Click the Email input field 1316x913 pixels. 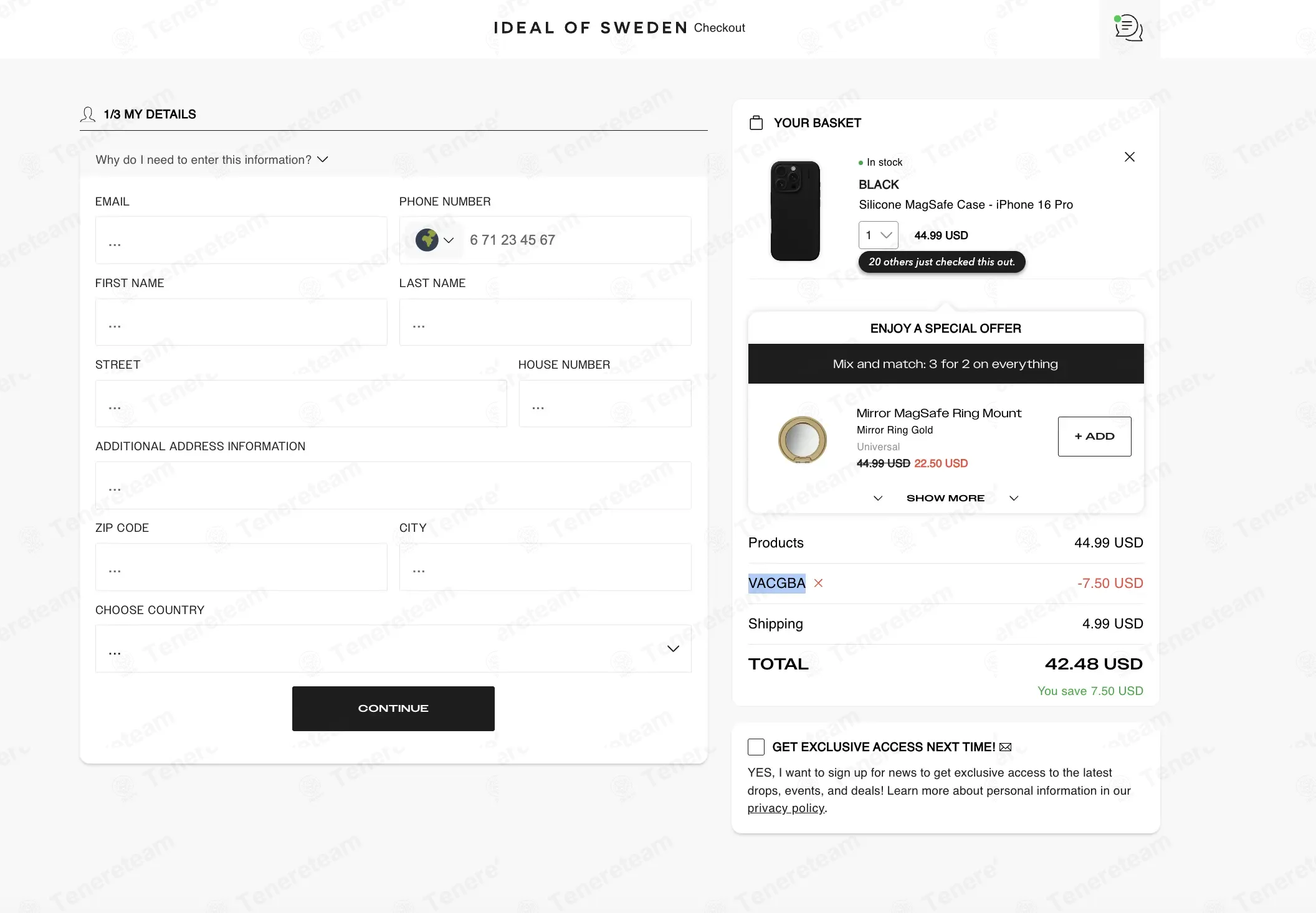241,240
